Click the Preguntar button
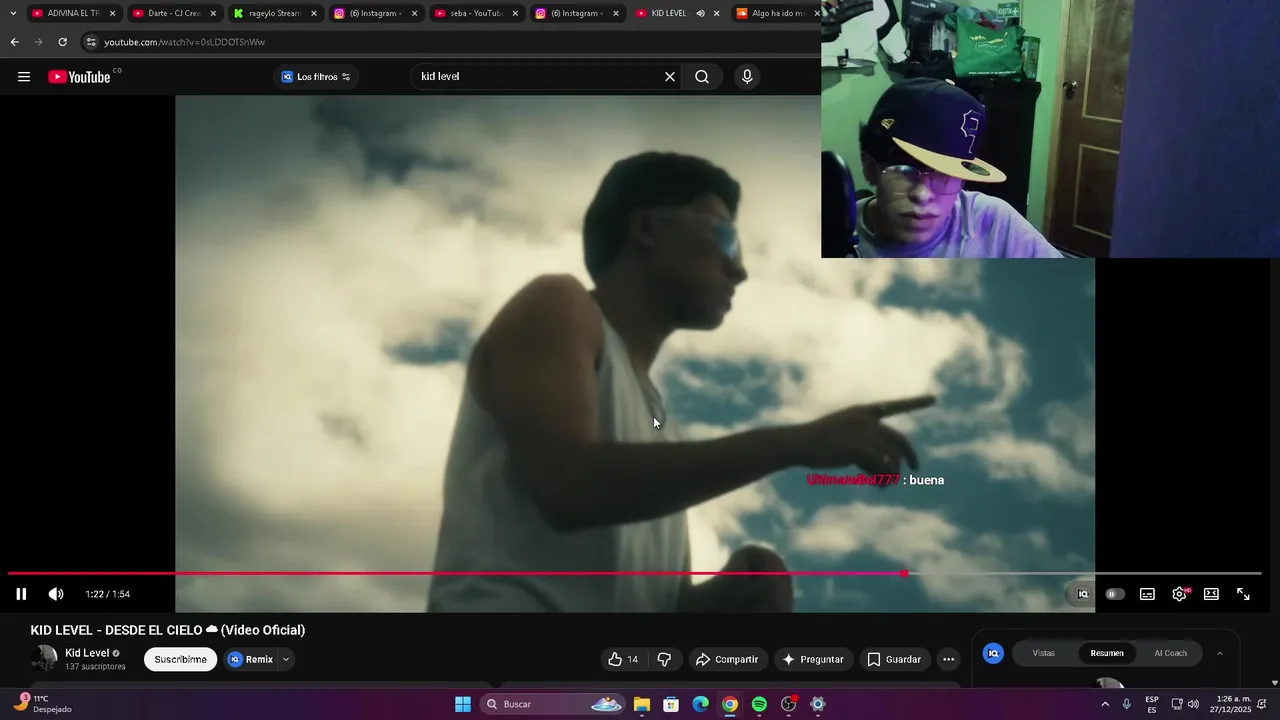This screenshot has height=720, width=1280. click(813, 659)
